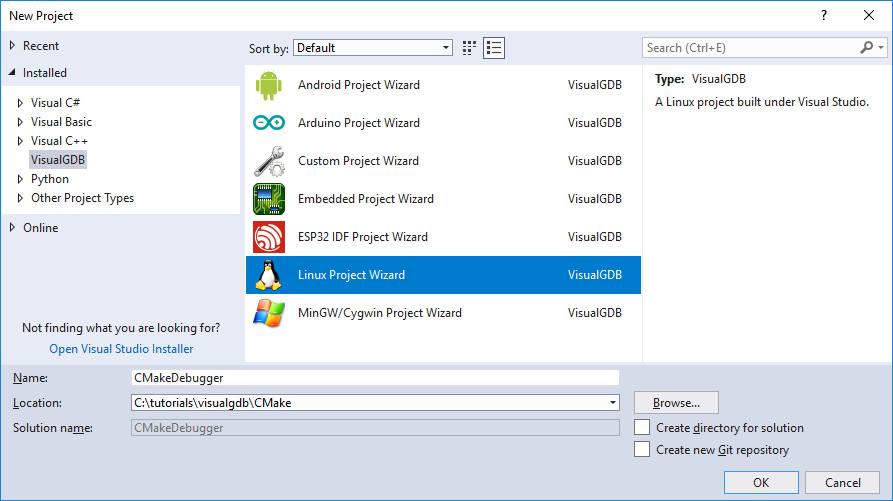
Task: Select the ESP32 IDF Project Wizard red icon
Action: click(x=269, y=237)
